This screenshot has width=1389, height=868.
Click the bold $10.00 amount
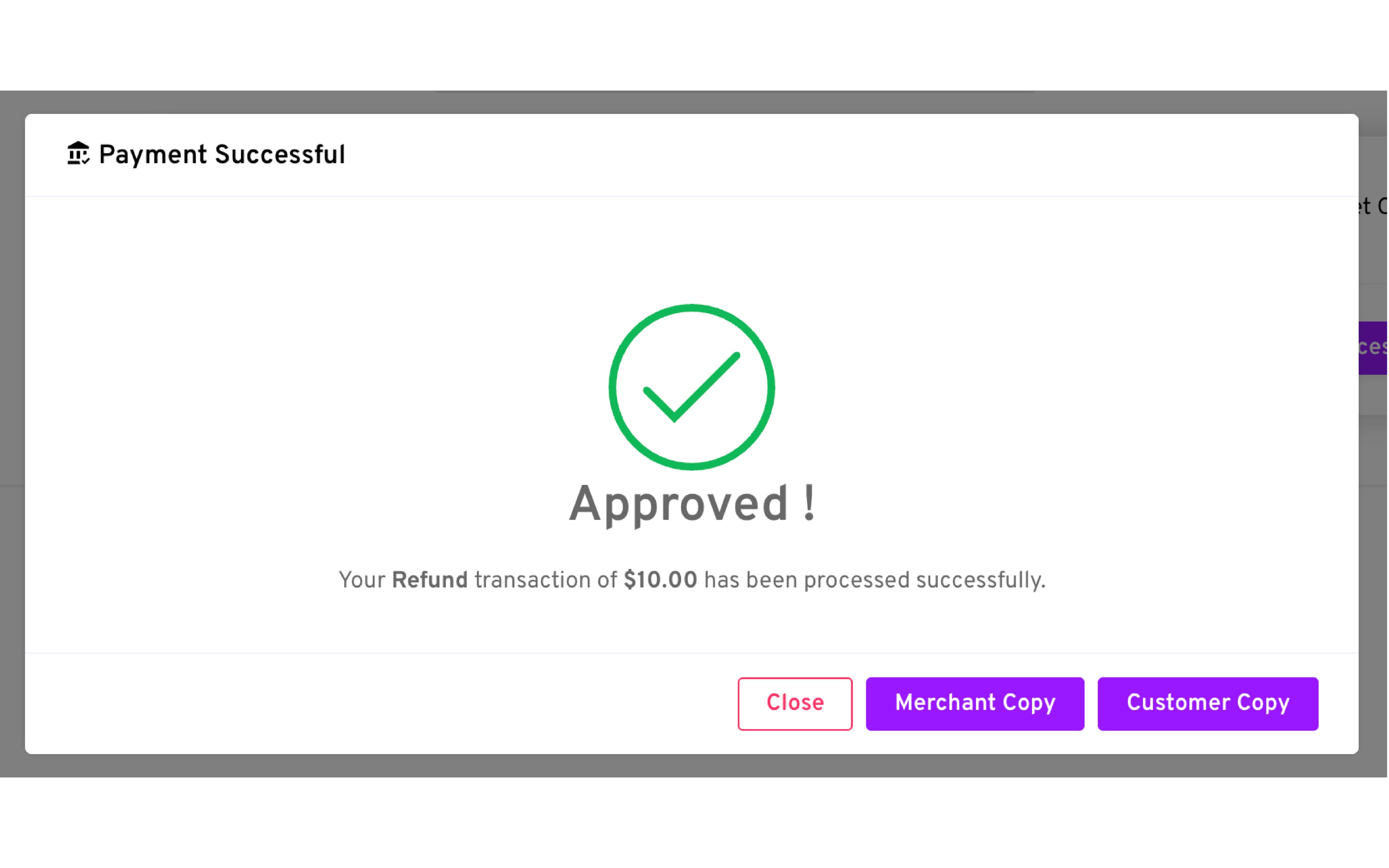tap(660, 580)
